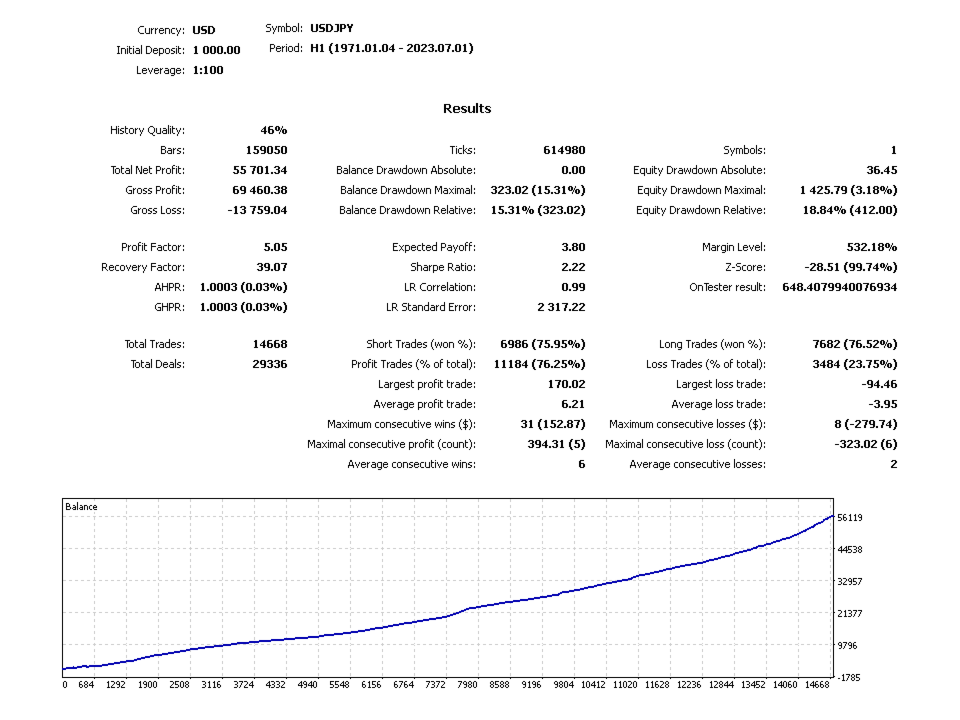Select Margin Level value 532.18%
Screen dimensions: 960x720
click(x=872, y=247)
